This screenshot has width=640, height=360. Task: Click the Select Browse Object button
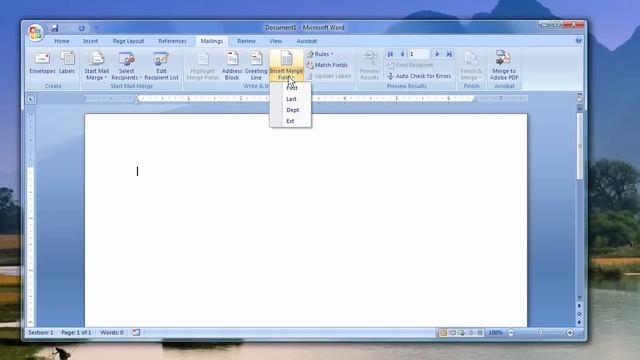[x=579, y=314]
